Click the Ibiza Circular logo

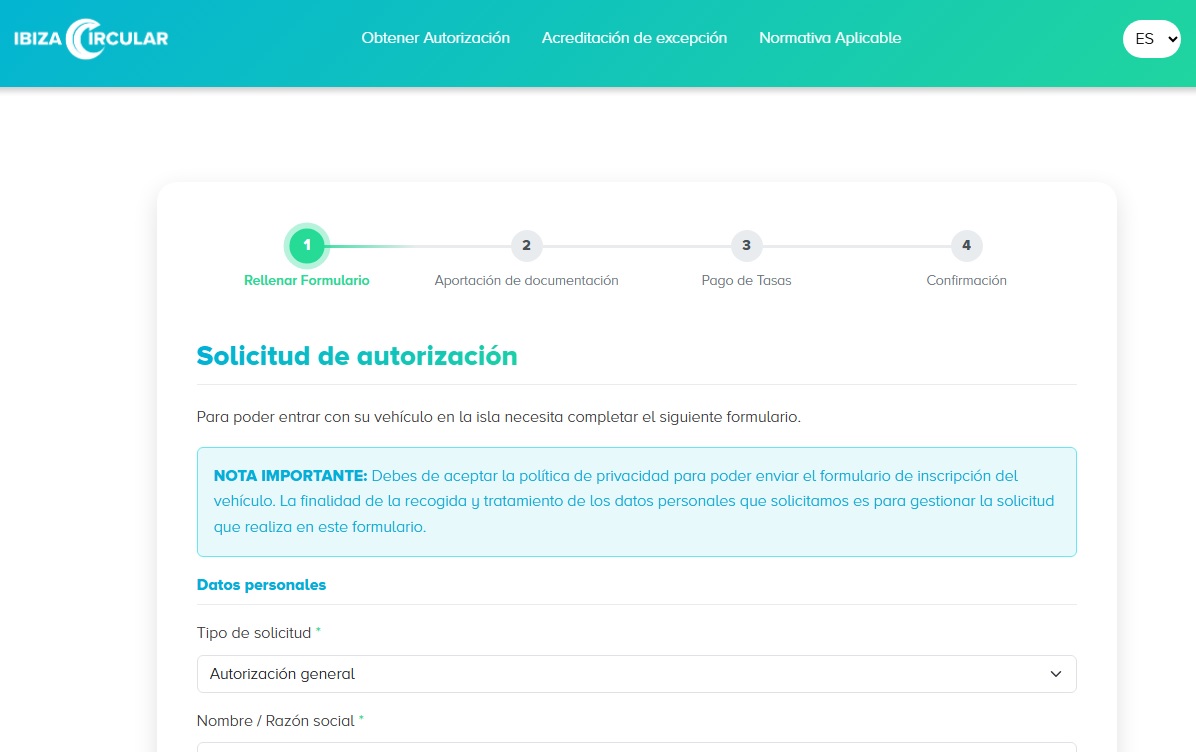[x=91, y=39]
